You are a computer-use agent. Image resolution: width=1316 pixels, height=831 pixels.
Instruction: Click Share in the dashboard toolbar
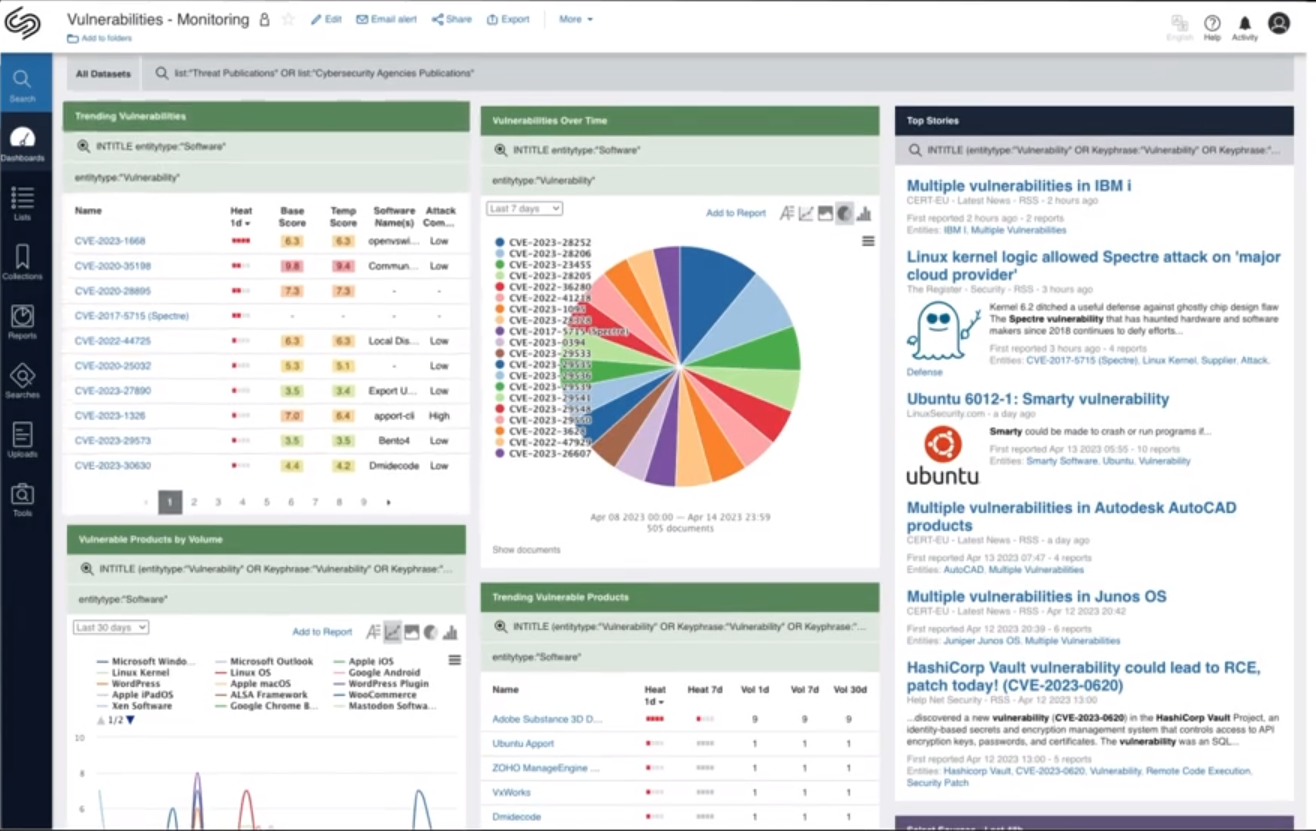tap(452, 19)
